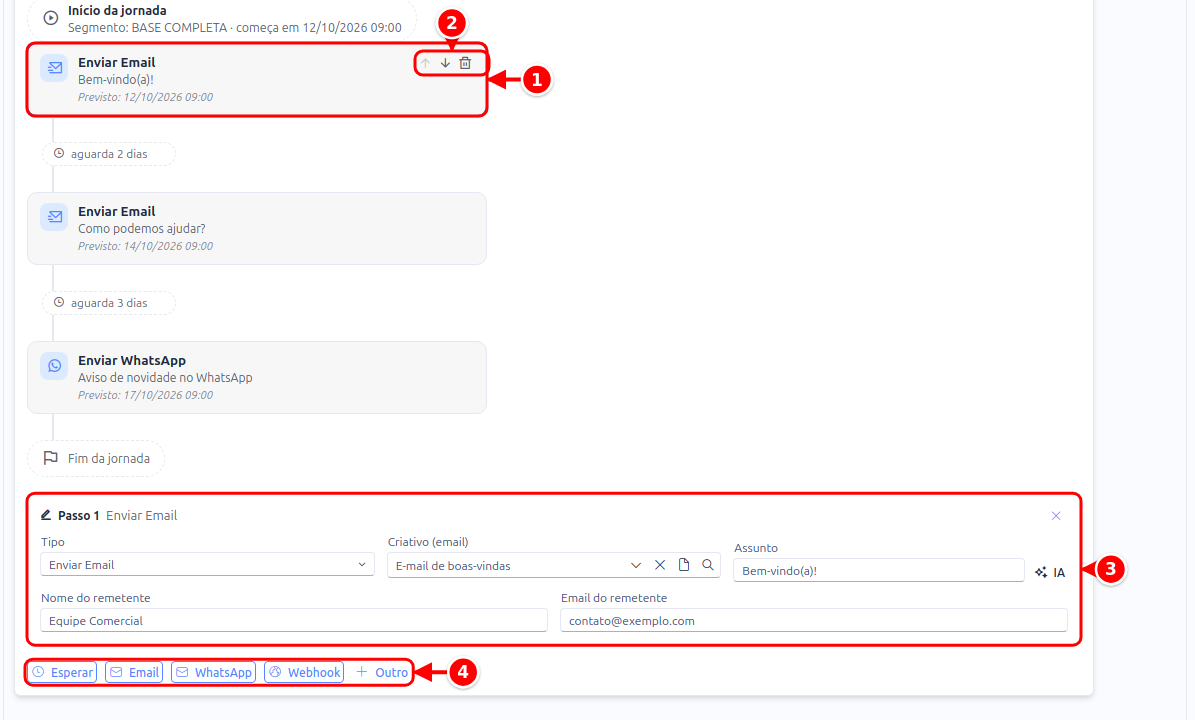Click the Email do remetente input field

(x=814, y=620)
